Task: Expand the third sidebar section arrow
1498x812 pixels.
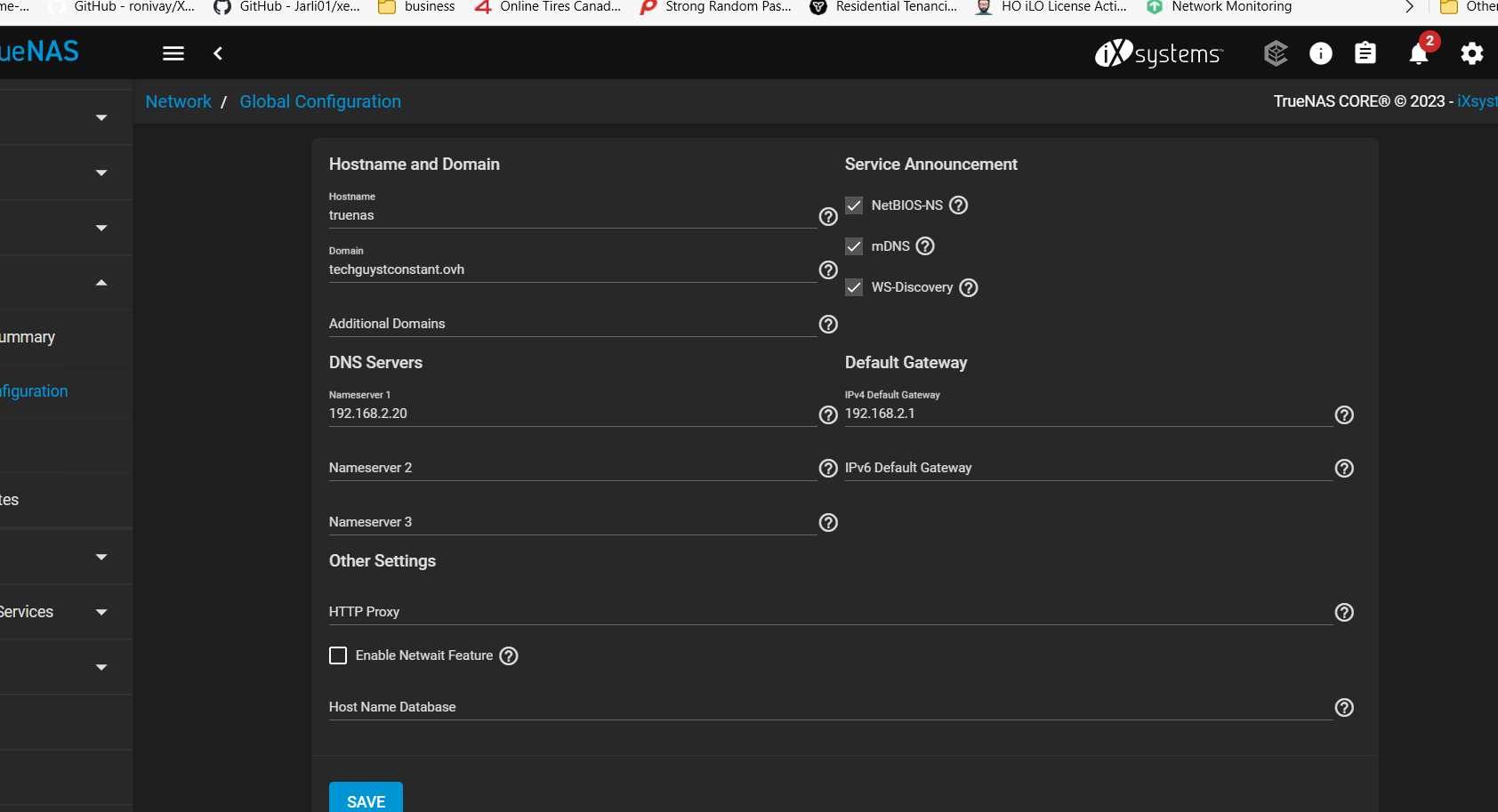Action: pyautogui.click(x=101, y=228)
